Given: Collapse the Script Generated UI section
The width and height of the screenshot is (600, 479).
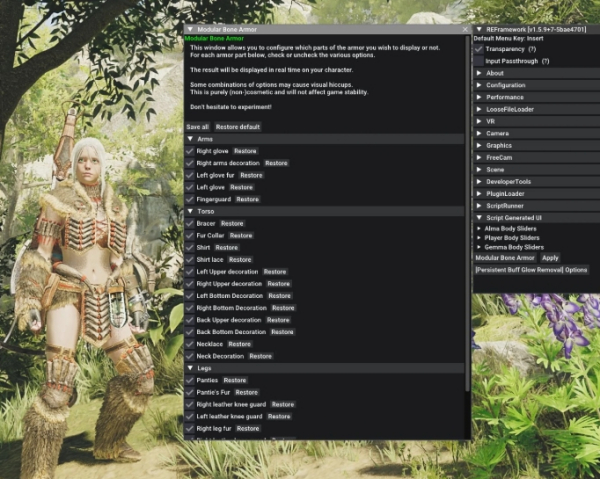Looking at the screenshot, I should 537,218.
